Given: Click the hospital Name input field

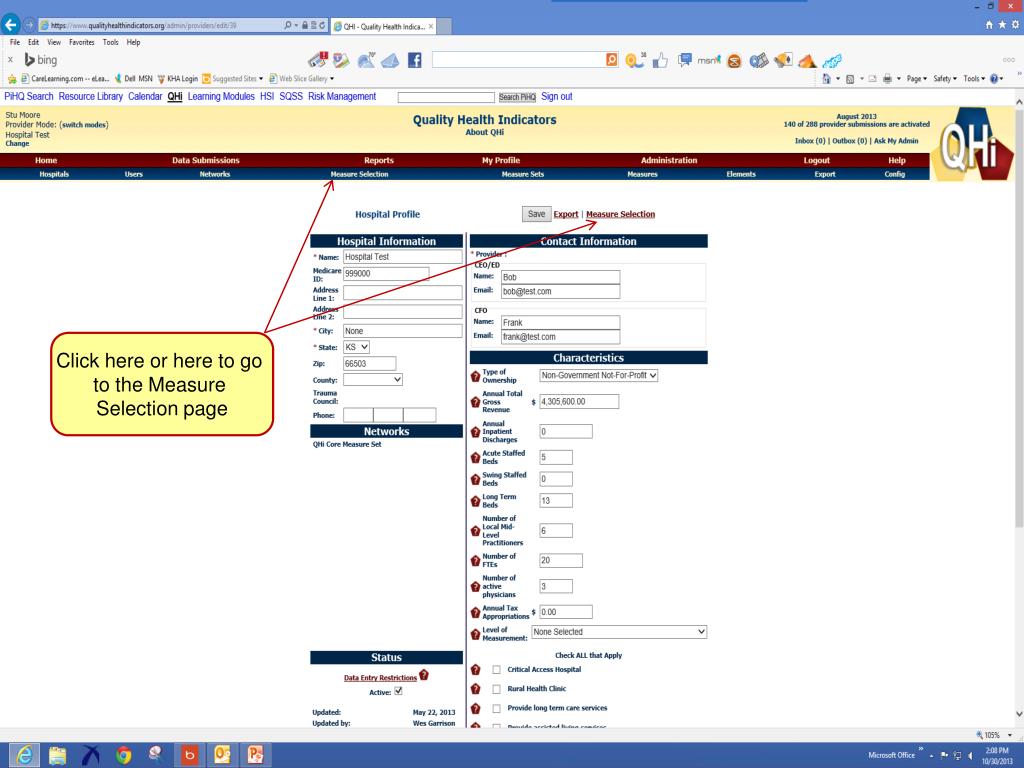Looking at the screenshot, I should 402,257.
